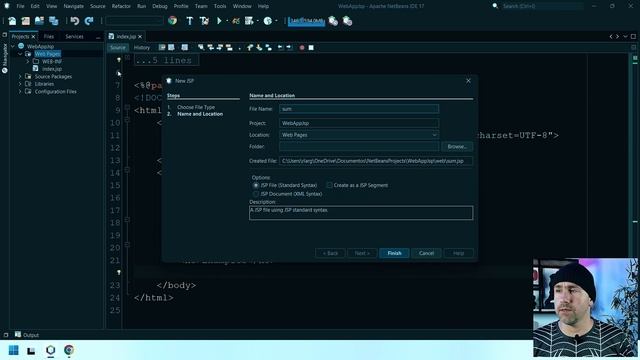The height and width of the screenshot is (360, 640).
Task: Select JSP File (Standard Syntax) radio button
Action: coord(256,185)
